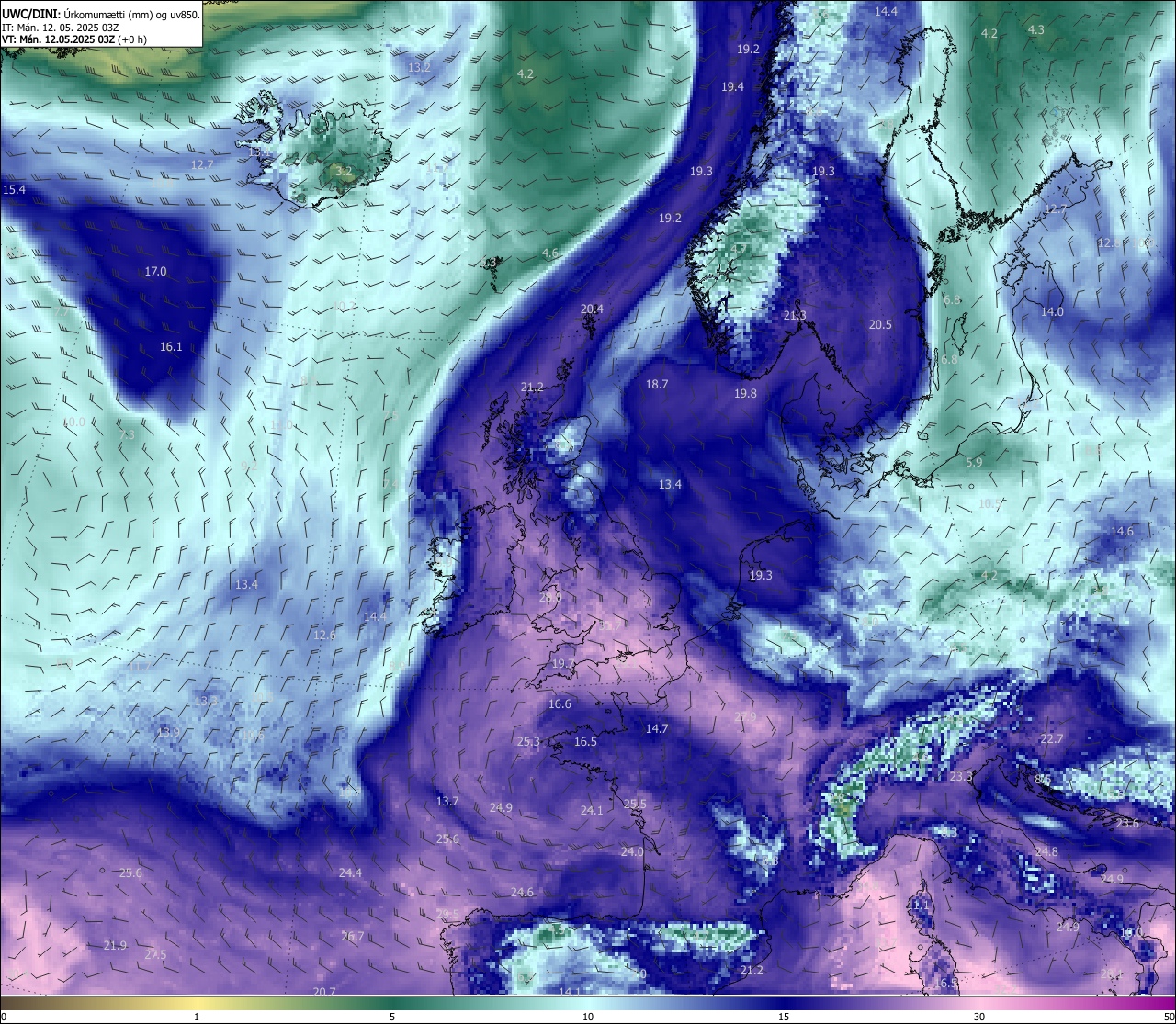Click the 23.3 value near the northern Adriatic

(961, 776)
